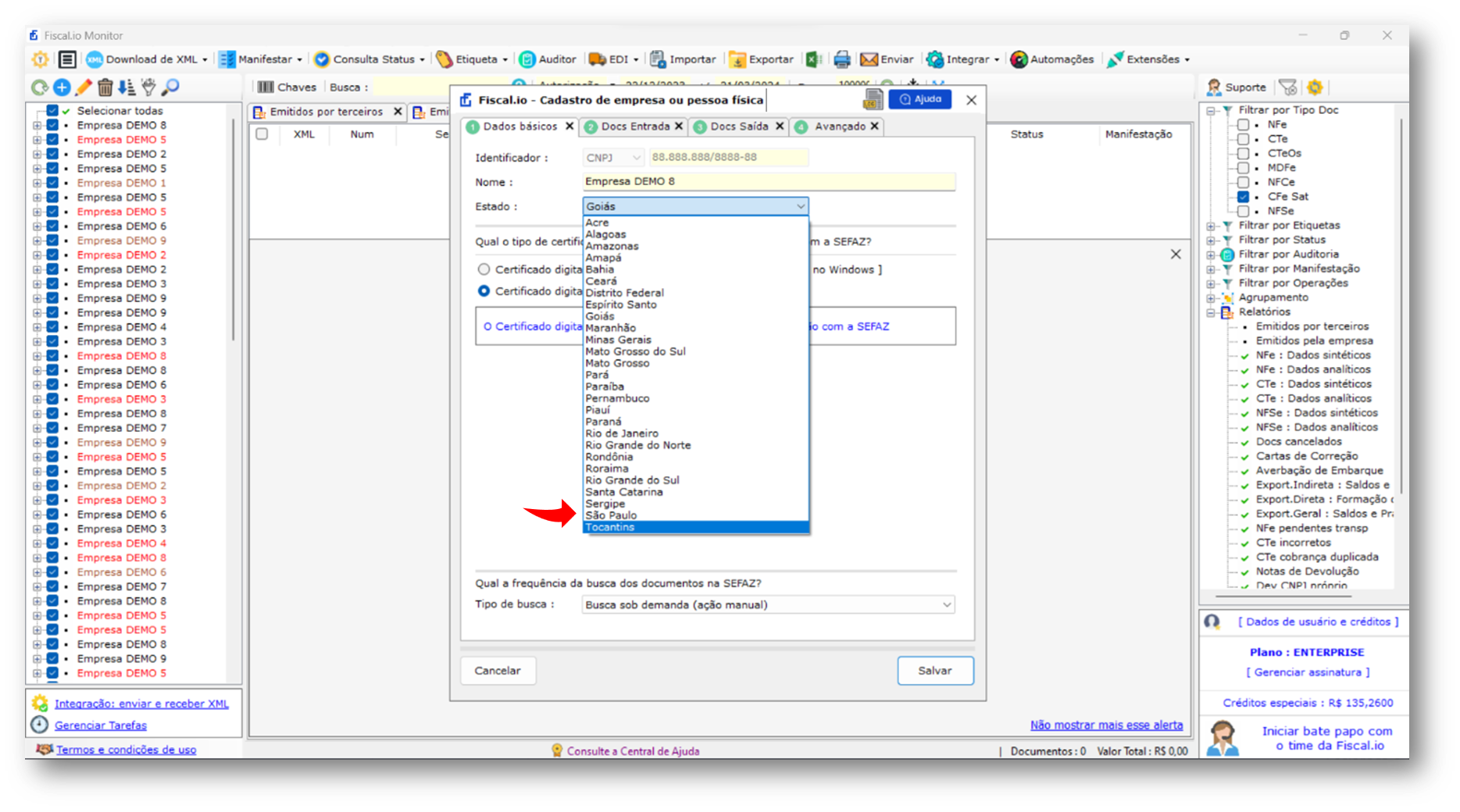This screenshot has height=812, width=1460.
Task: Open the Tipo de busca dropdown
Action: 769,605
